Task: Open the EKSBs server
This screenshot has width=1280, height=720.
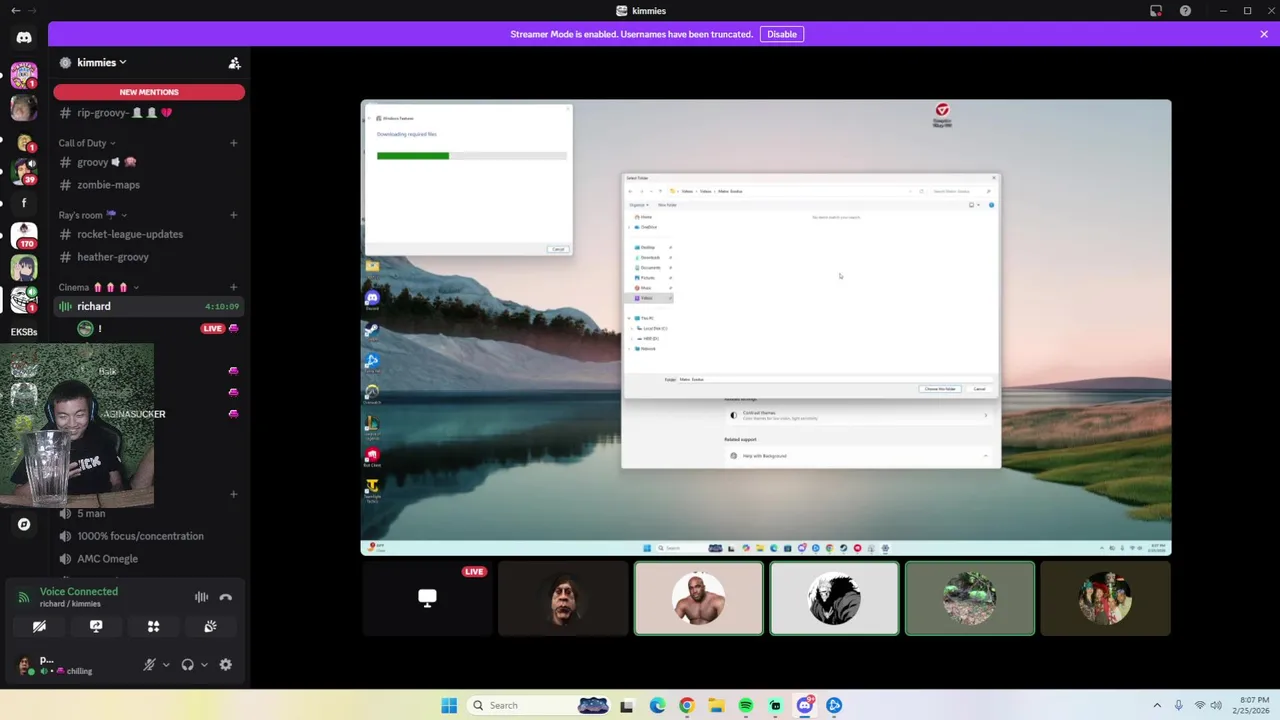Action: 24,332
